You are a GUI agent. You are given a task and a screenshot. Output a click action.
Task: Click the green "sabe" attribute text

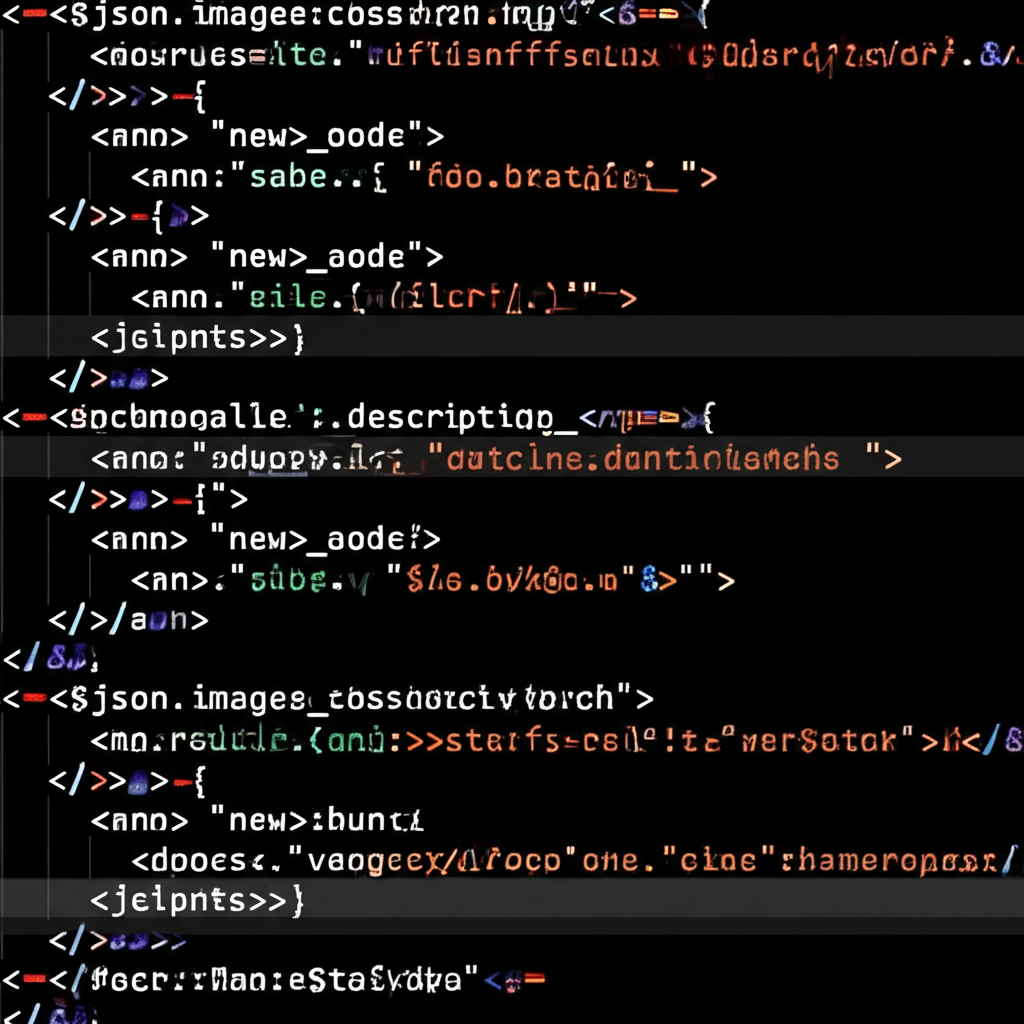(289, 177)
